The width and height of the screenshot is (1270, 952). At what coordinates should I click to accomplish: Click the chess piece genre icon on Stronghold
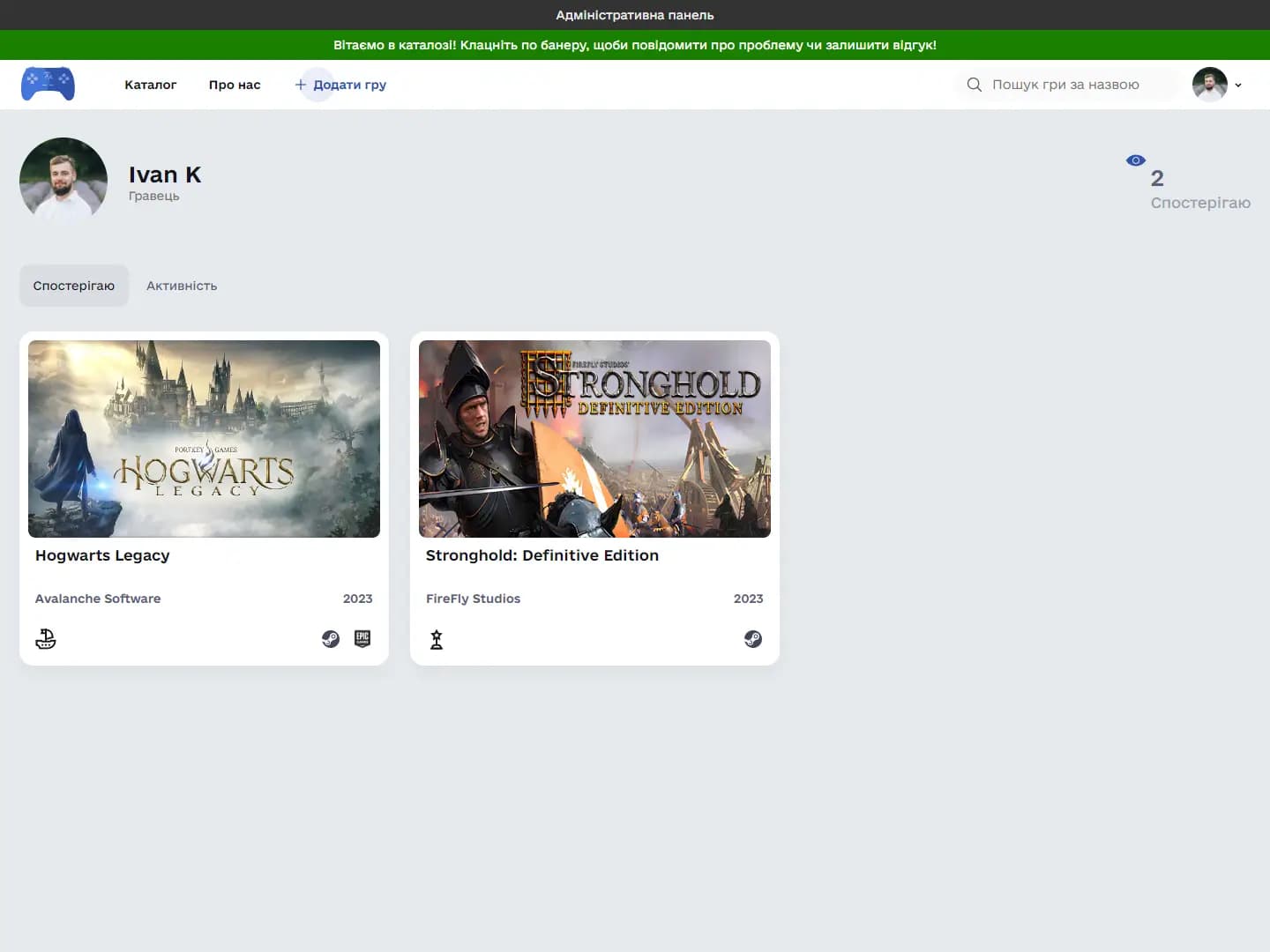437,639
